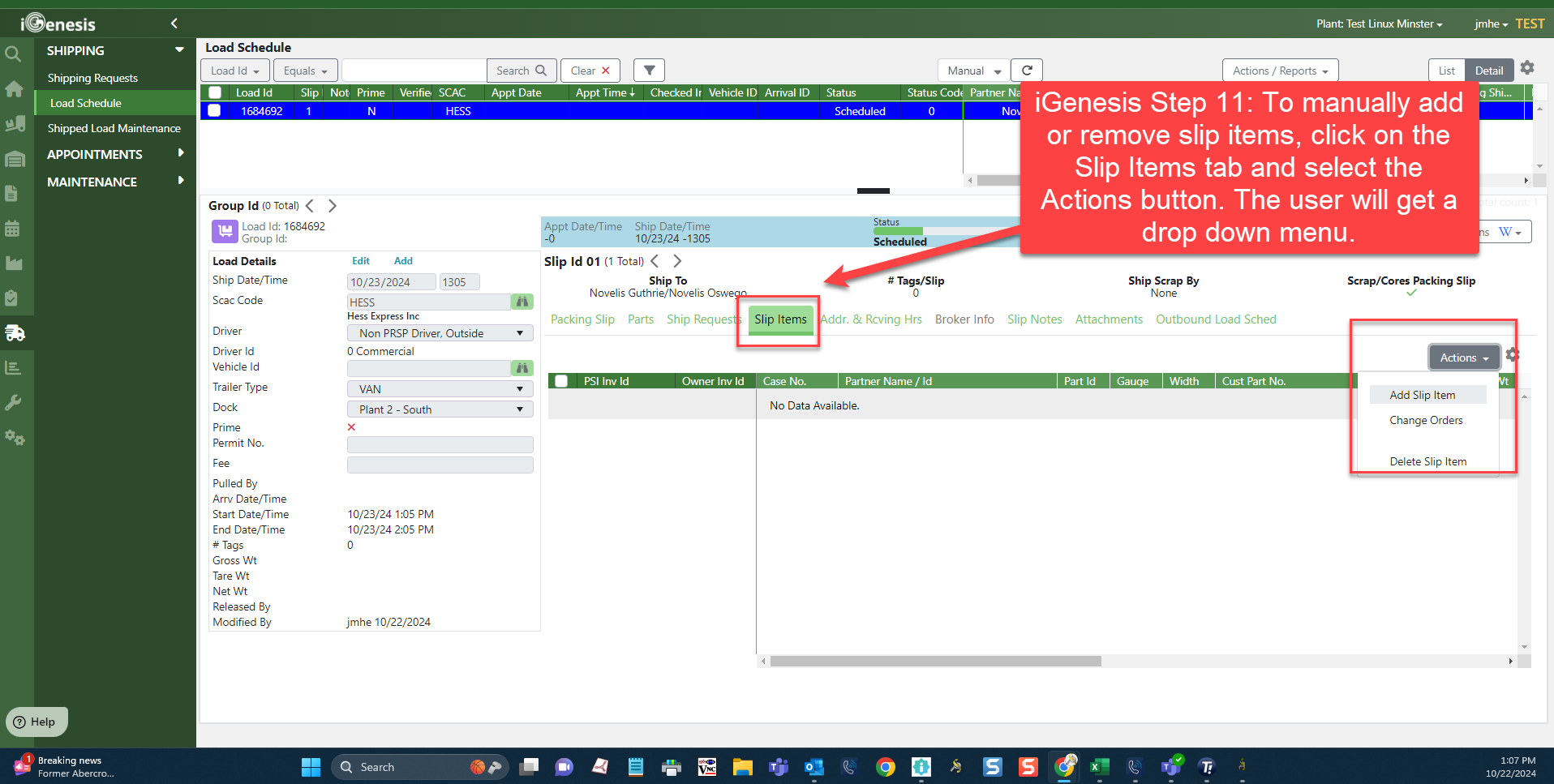Expand the MAINTENANCE menu section
Screen dimensions: 1554x784
tap(115, 182)
